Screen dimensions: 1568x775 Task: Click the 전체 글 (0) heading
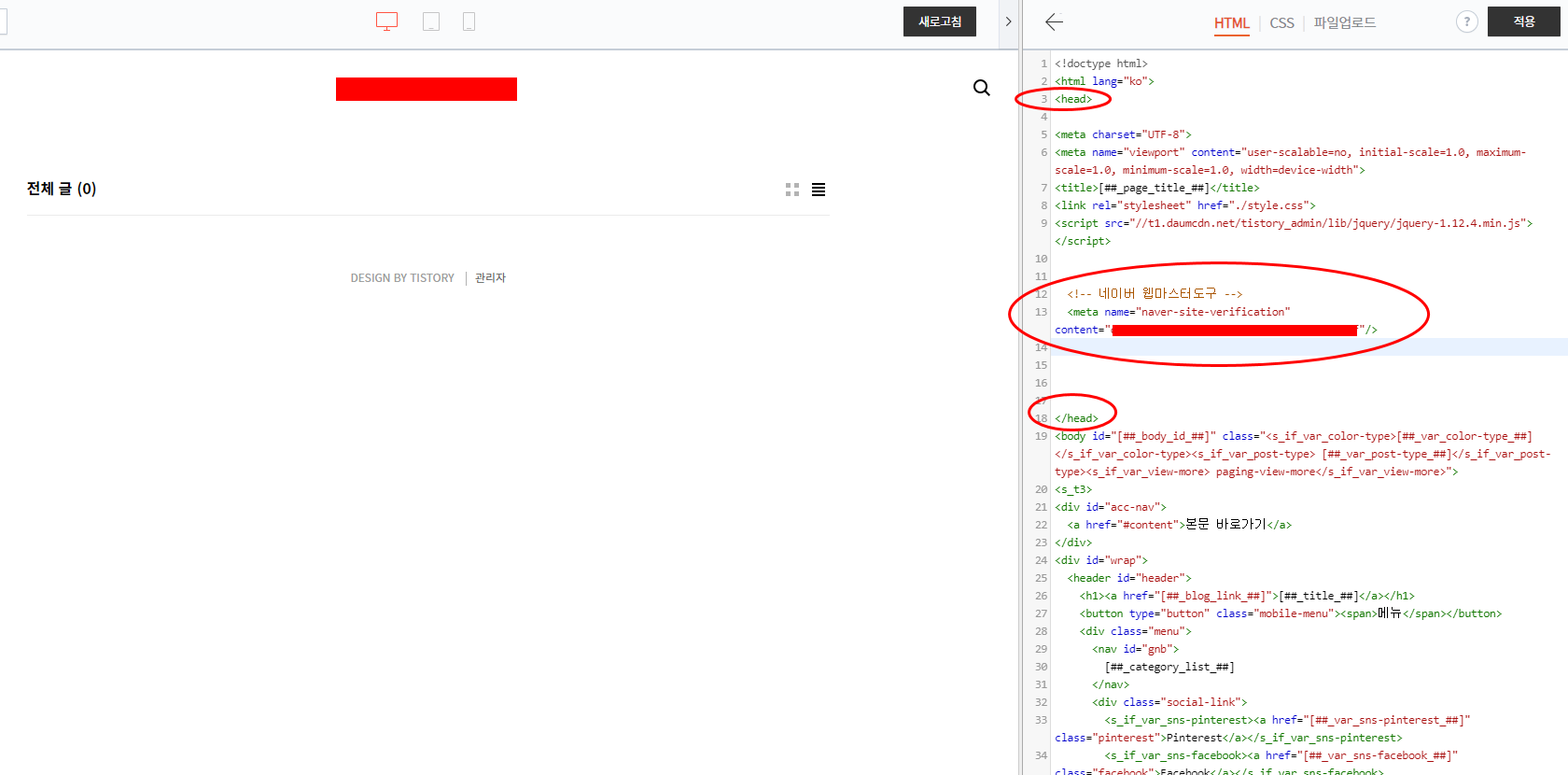(x=62, y=189)
